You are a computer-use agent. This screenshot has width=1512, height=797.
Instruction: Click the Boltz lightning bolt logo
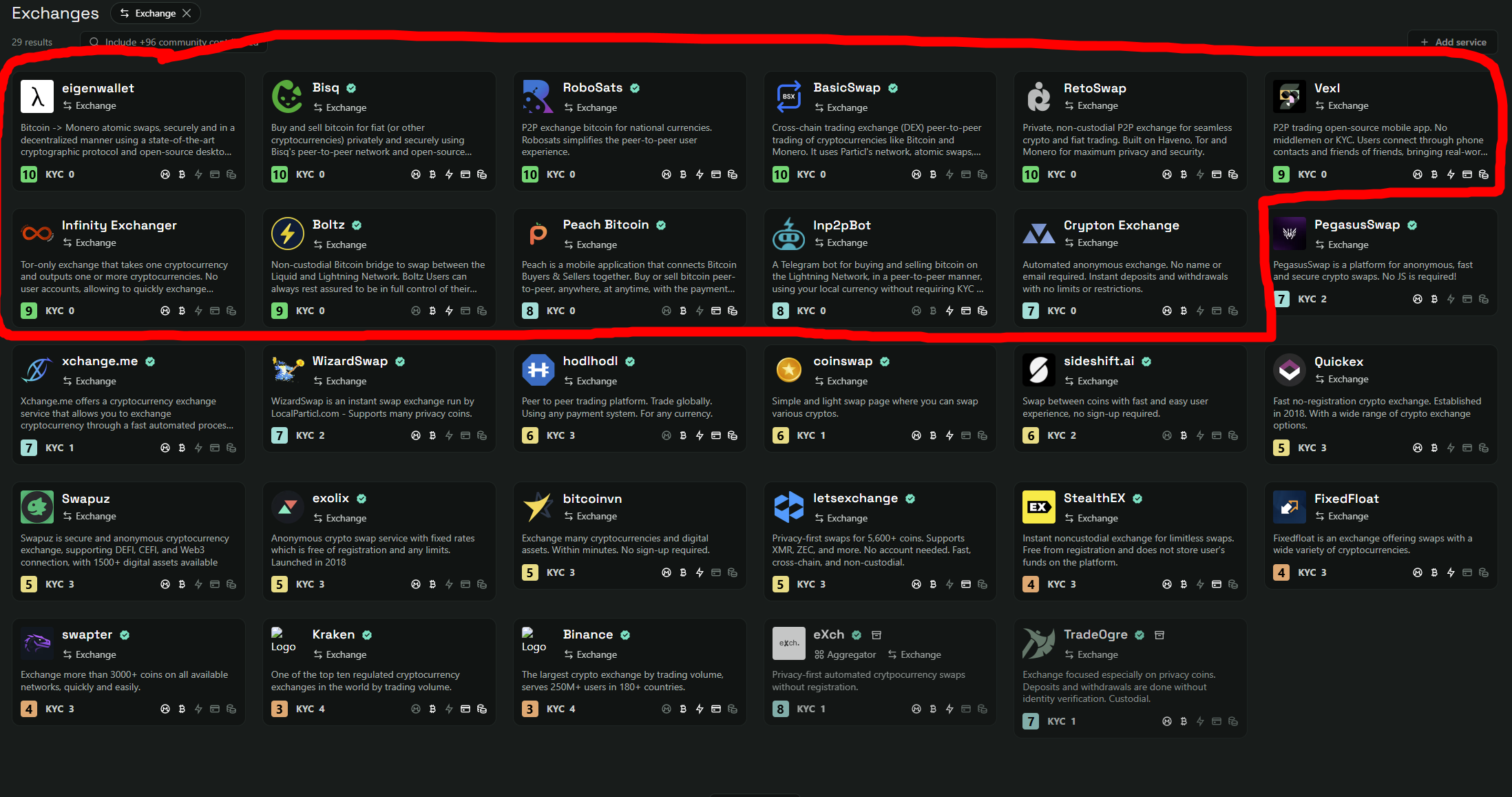coord(287,234)
